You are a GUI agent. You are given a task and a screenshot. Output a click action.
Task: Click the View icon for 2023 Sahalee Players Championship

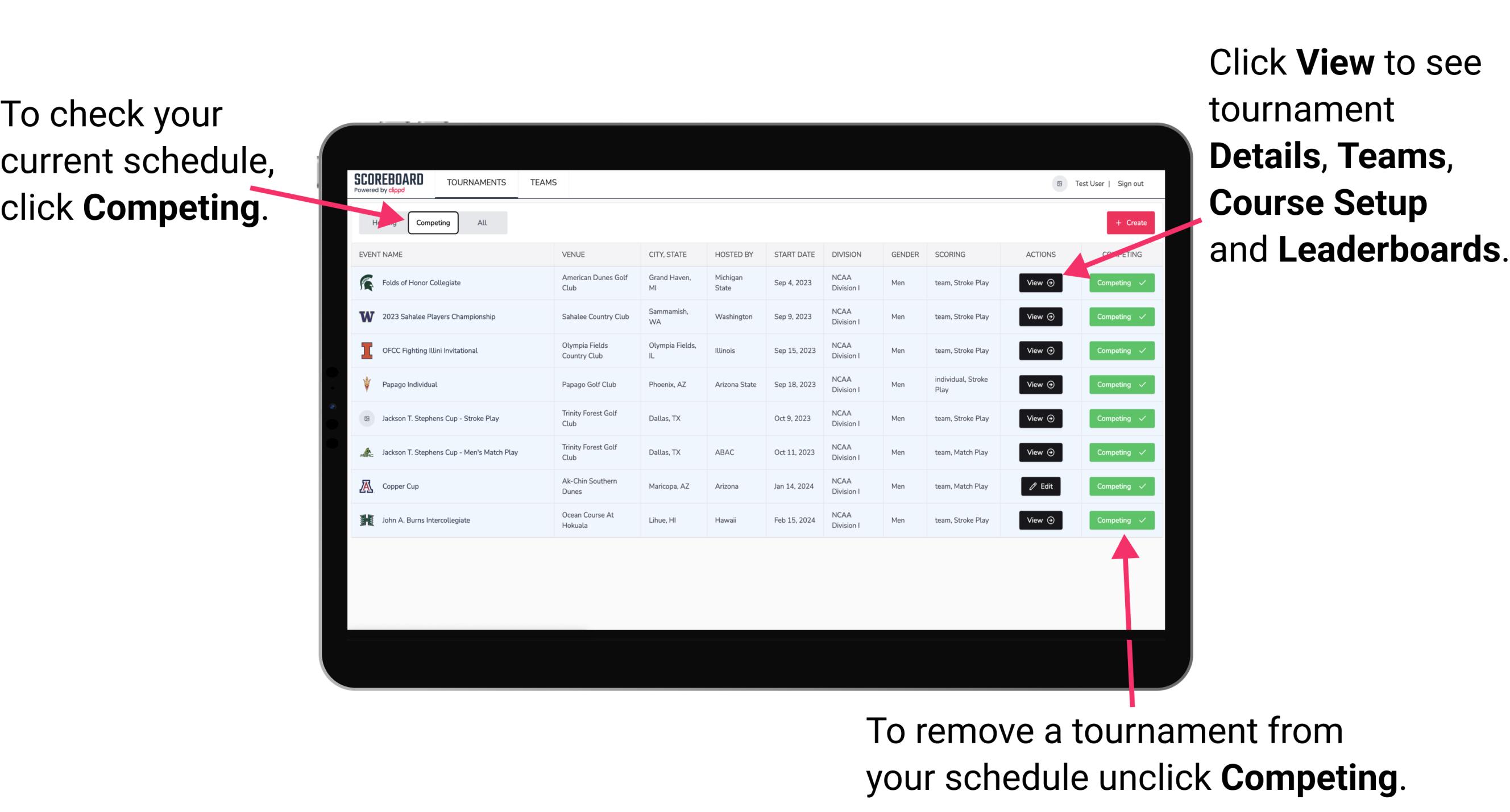point(1040,317)
